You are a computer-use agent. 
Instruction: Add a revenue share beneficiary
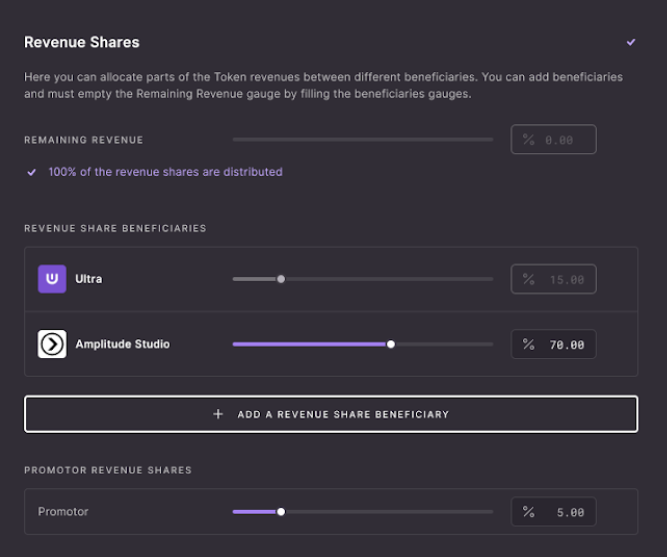(x=331, y=414)
